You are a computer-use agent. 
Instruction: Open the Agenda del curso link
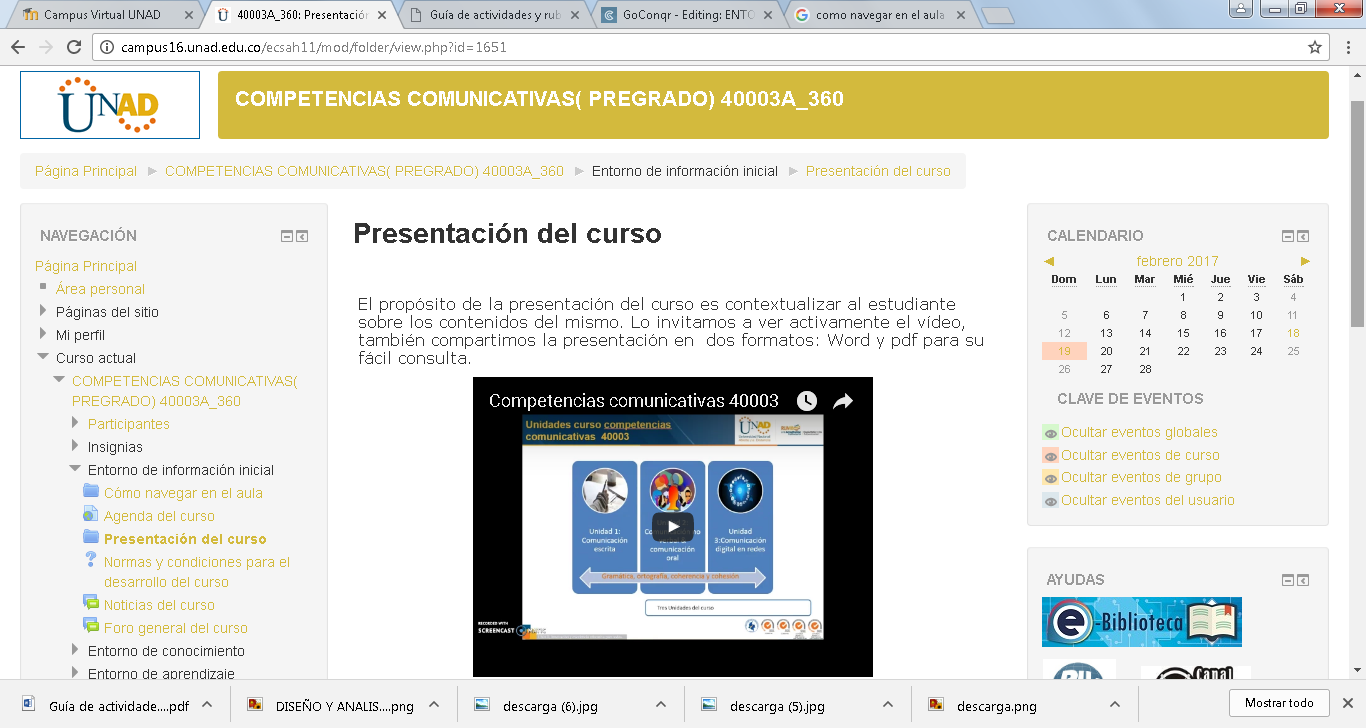[x=159, y=516]
